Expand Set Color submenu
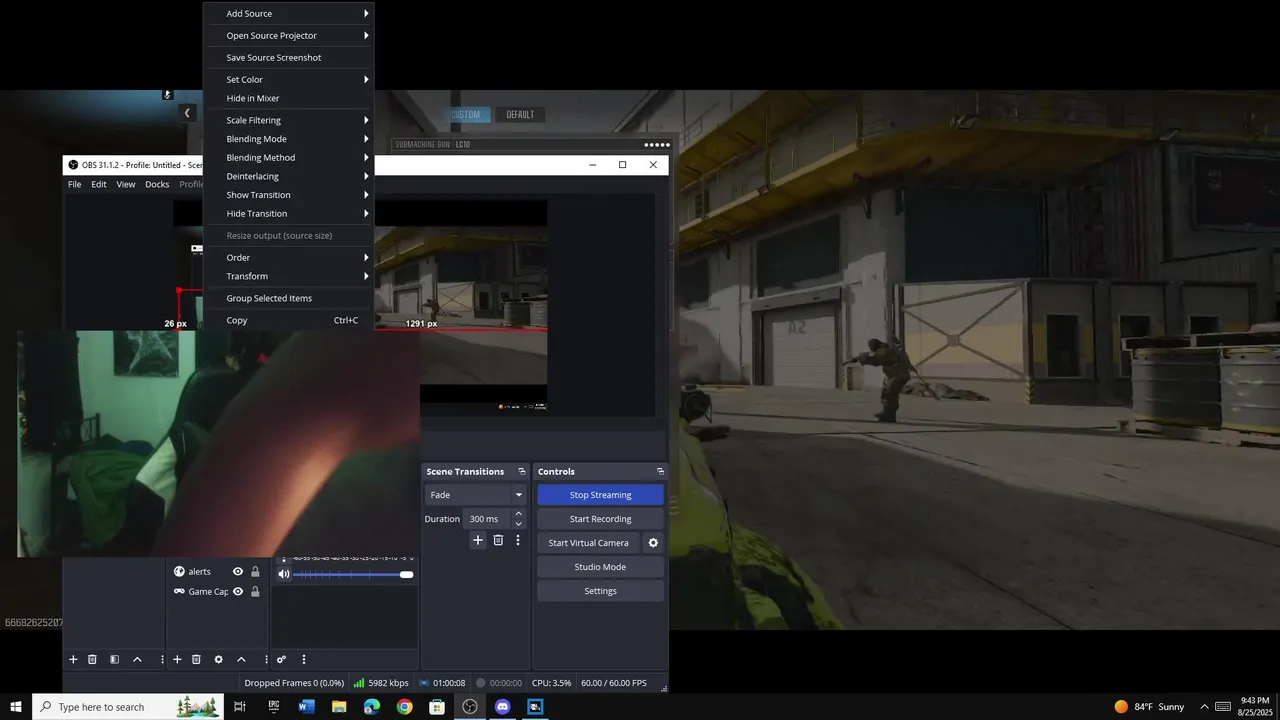1280x720 pixels. 289,79
